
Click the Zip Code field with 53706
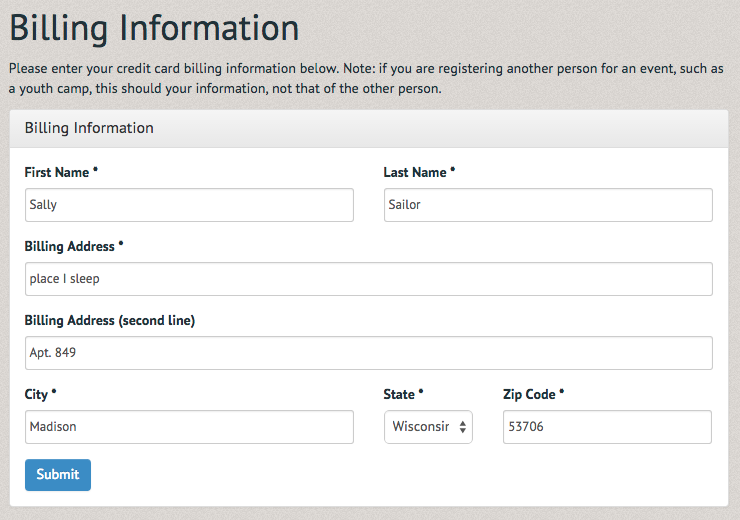[607, 427]
